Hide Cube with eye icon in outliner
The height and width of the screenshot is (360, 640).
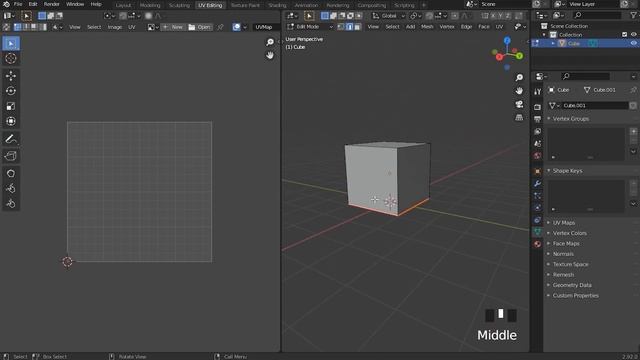[x=633, y=43]
